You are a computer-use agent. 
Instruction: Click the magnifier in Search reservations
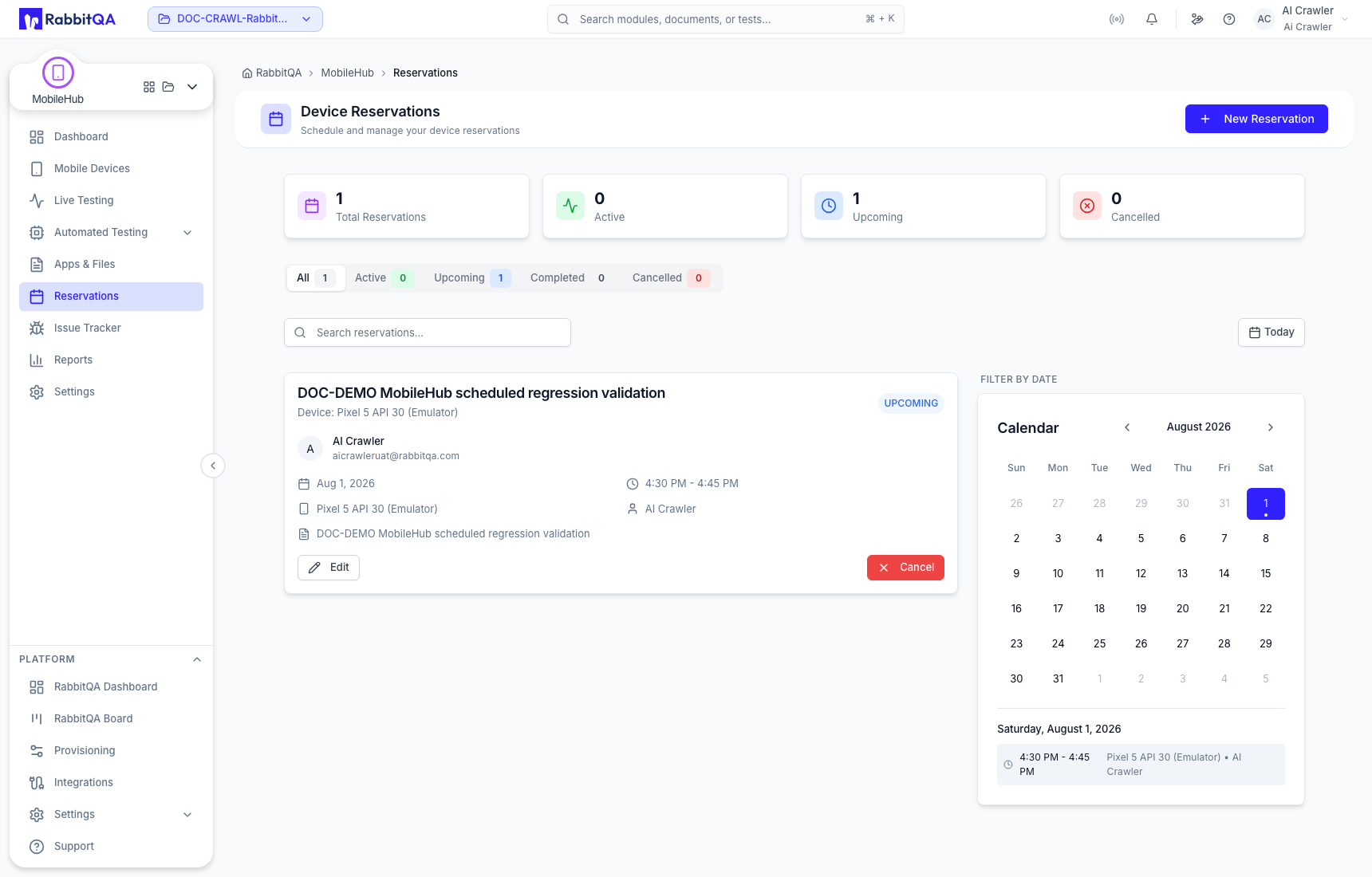tap(300, 332)
